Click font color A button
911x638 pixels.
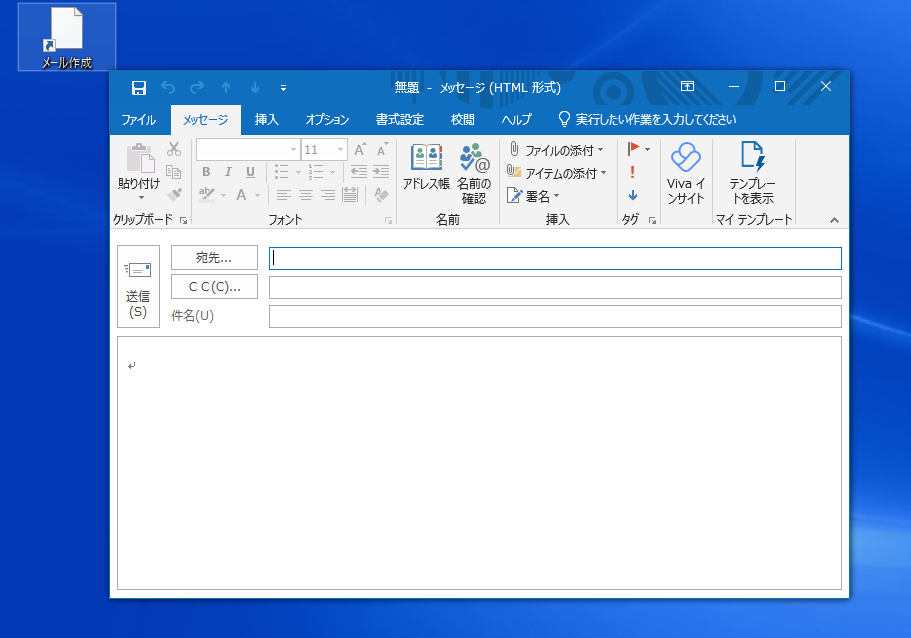241,195
